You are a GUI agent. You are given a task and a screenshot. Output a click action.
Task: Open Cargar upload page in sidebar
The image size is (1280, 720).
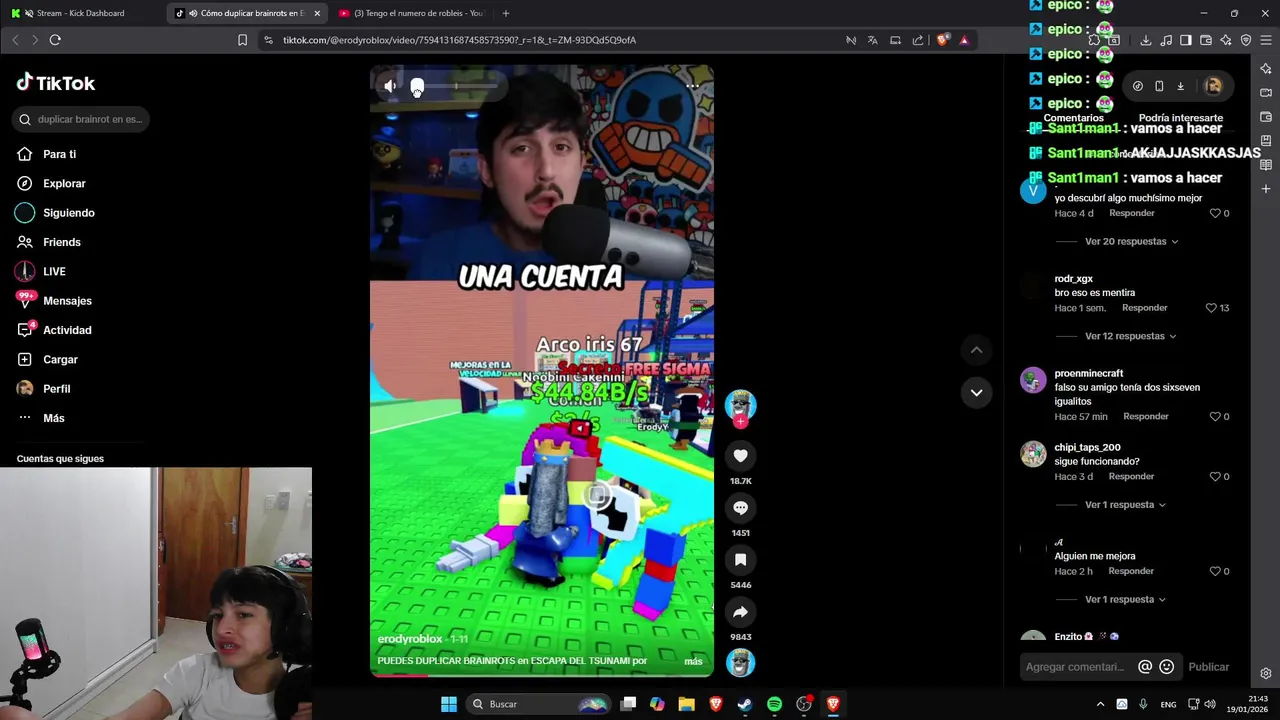[60, 359]
